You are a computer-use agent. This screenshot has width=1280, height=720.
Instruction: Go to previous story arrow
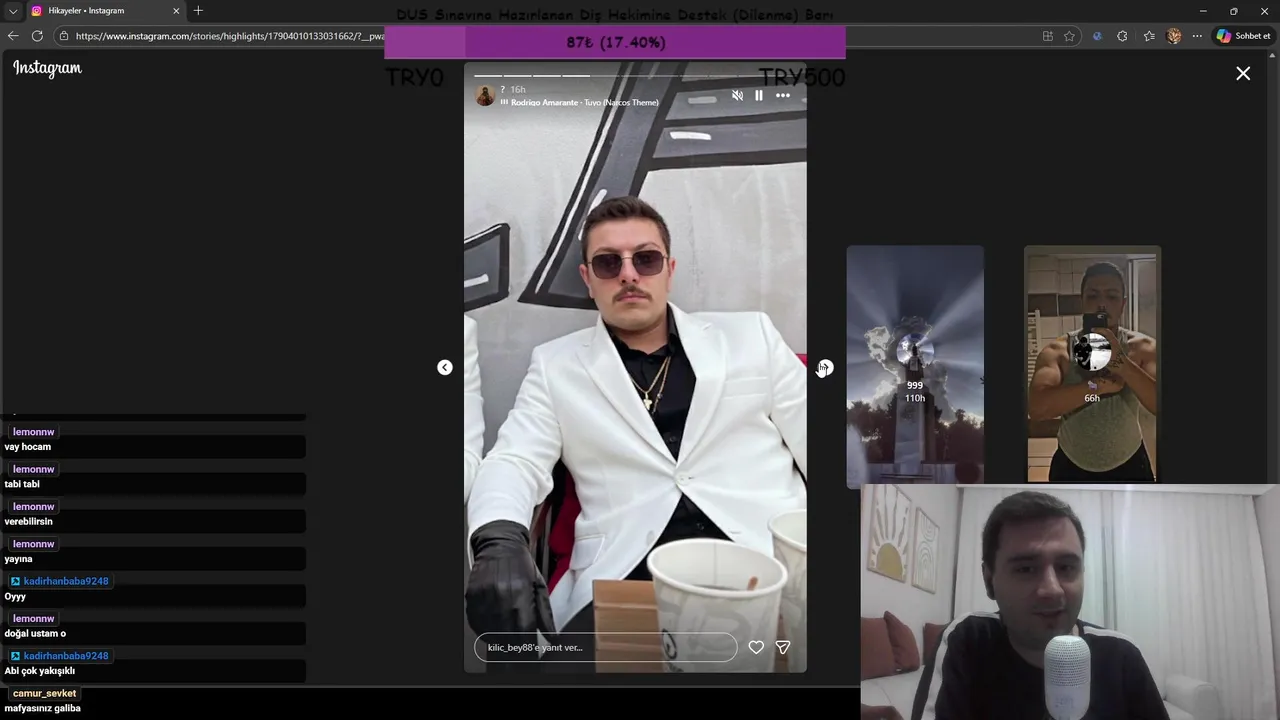[x=445, y=367]
